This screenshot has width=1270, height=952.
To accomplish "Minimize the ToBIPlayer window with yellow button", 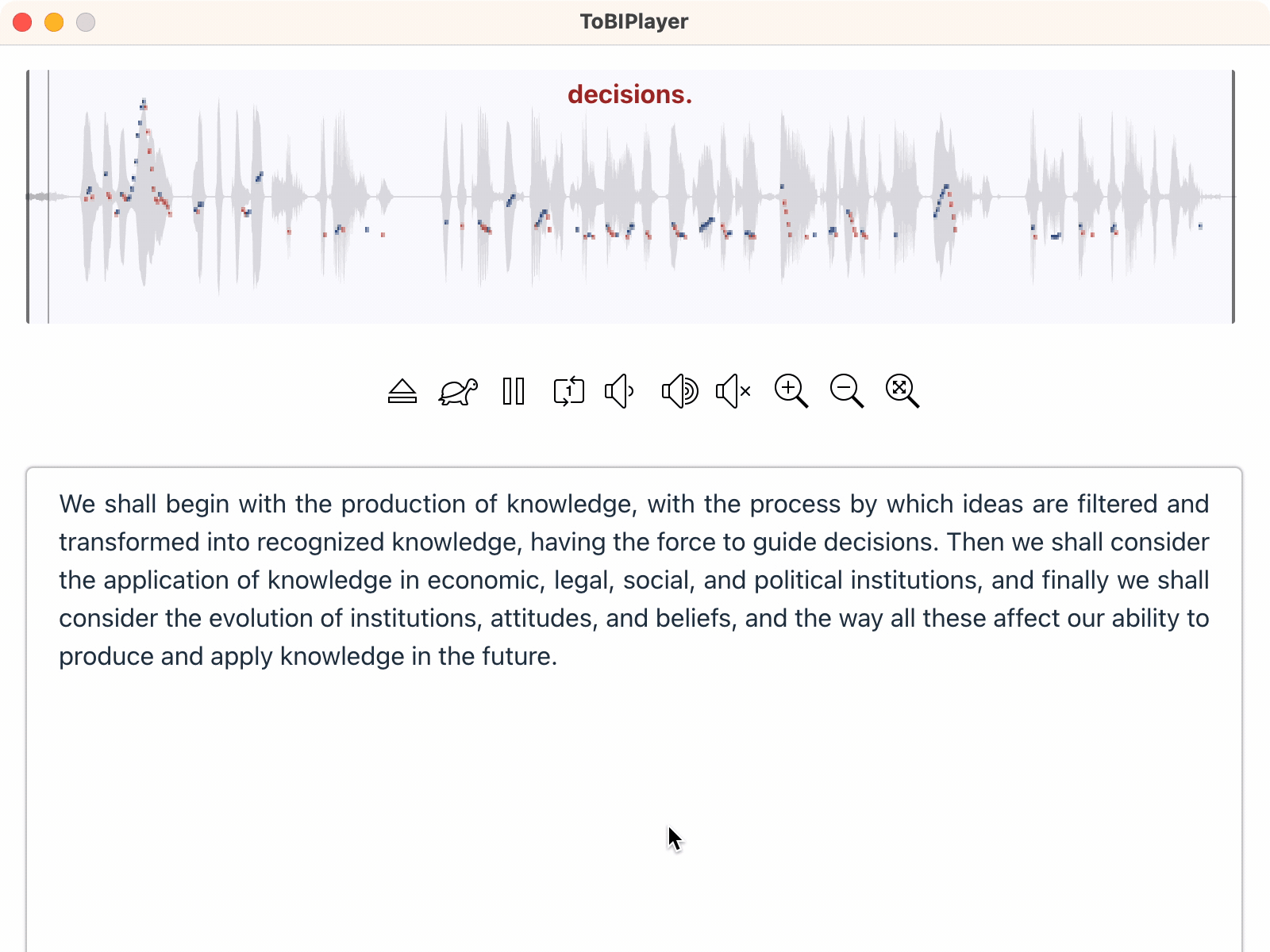I will click(54, 22).
